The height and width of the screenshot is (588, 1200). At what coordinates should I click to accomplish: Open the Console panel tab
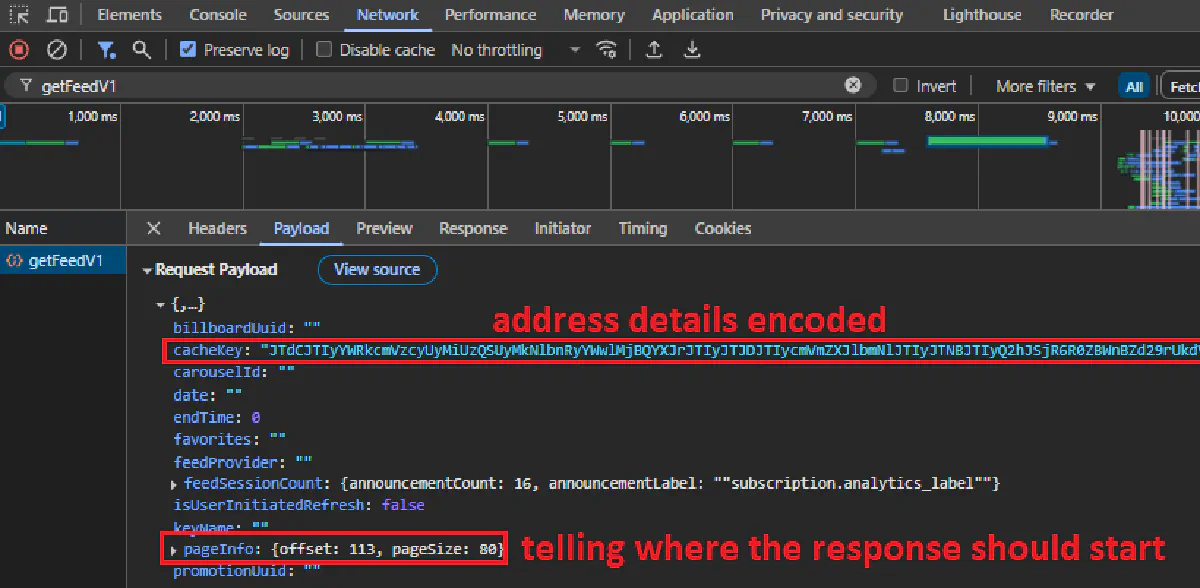[218, 15]
